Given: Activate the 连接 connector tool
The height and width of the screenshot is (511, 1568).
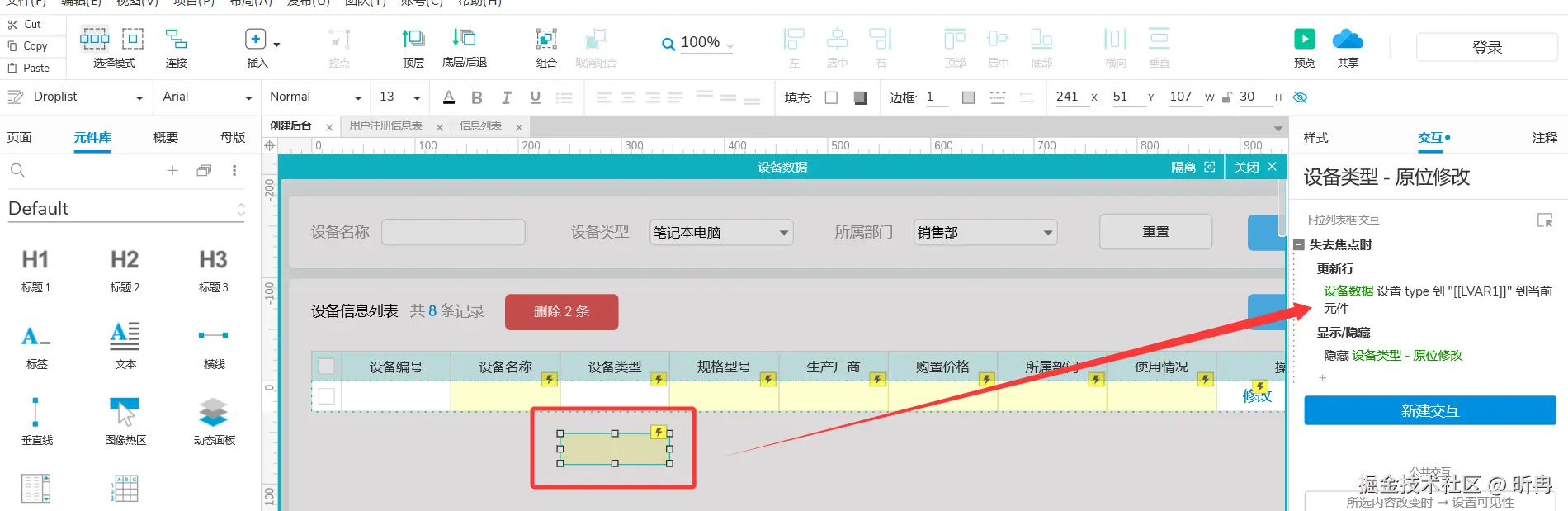Looking at the screenshot, I should coord(176,39).
